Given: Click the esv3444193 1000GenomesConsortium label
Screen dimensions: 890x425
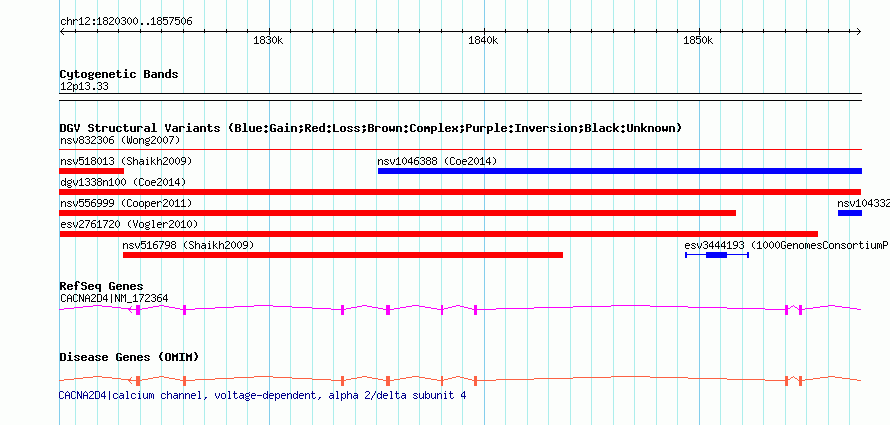Looking at the screenshot, I should coord(787,245).
